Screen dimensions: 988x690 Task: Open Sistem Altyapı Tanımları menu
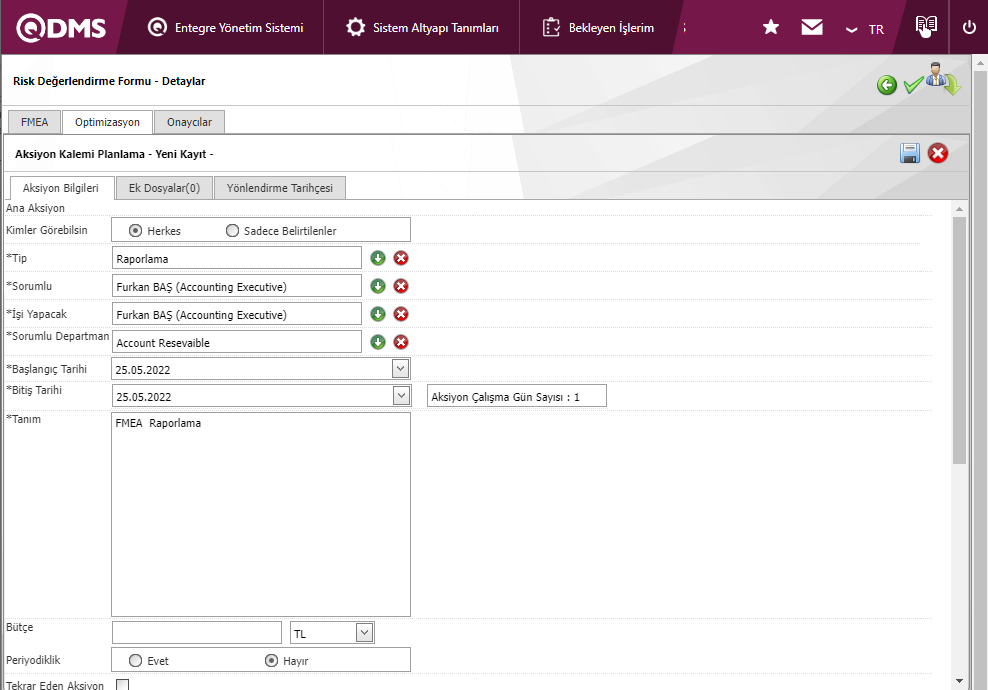[422, 28]
